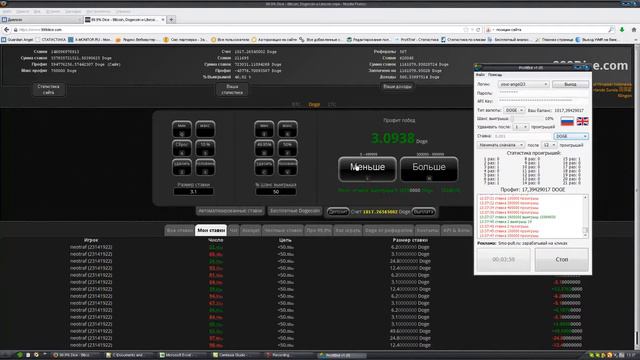Open the A-MONITOR.RU bookmark
640x360 pixels.
[90, 40]
